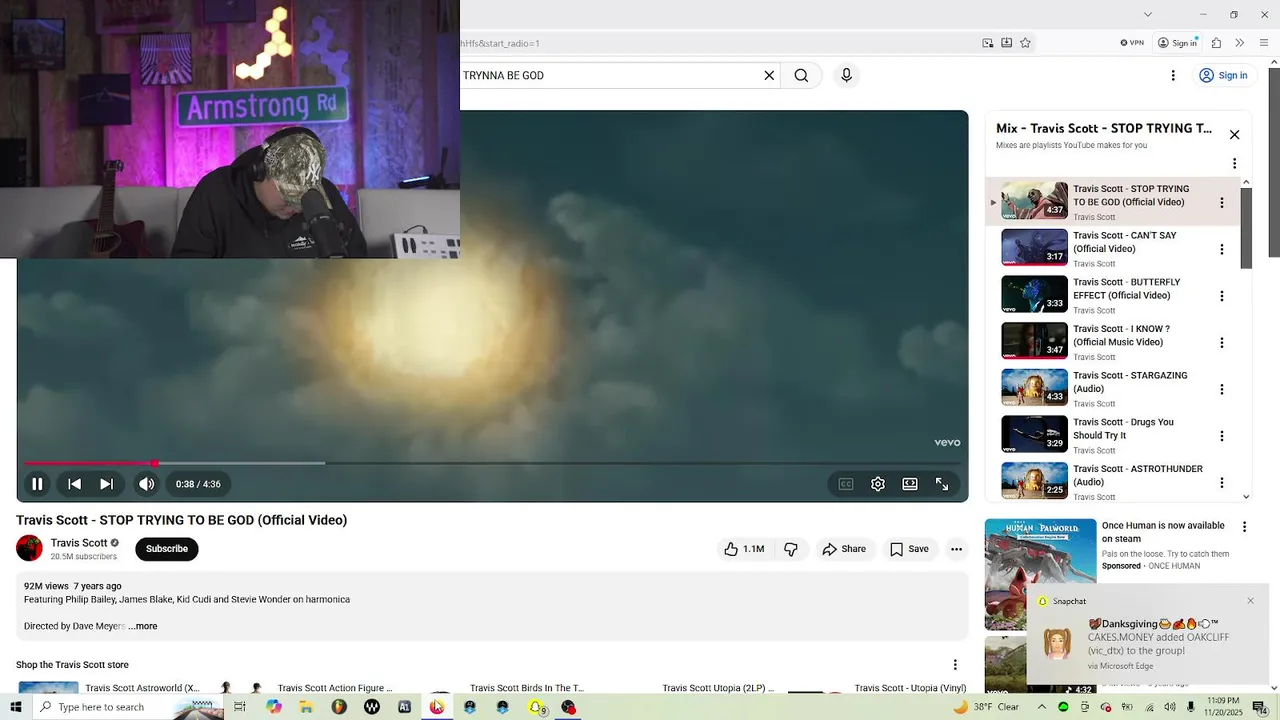Click the YouTube Sign in button
The image size is (1280, 720).
tap(1223, 75)
